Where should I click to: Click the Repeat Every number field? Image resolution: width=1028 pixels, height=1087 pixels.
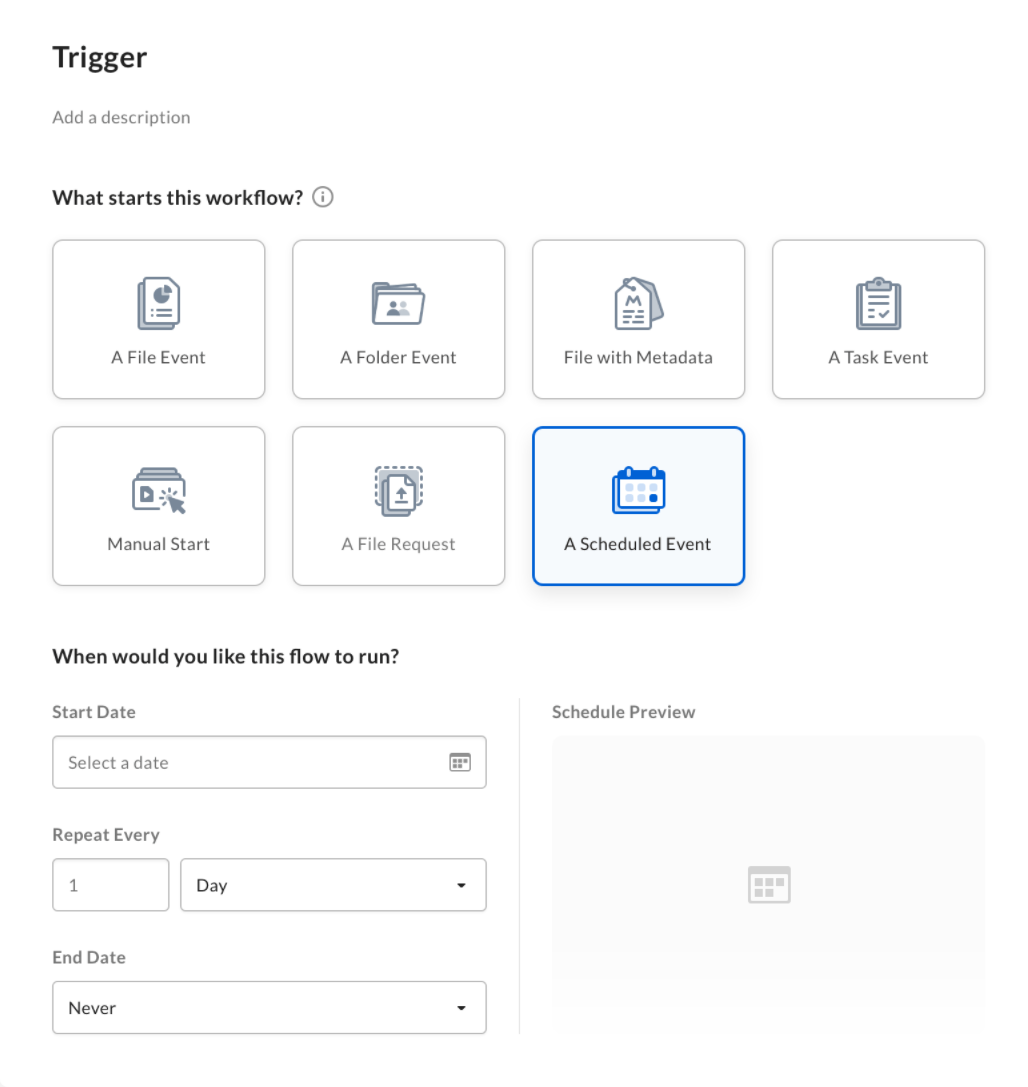[x=111, y=885]
